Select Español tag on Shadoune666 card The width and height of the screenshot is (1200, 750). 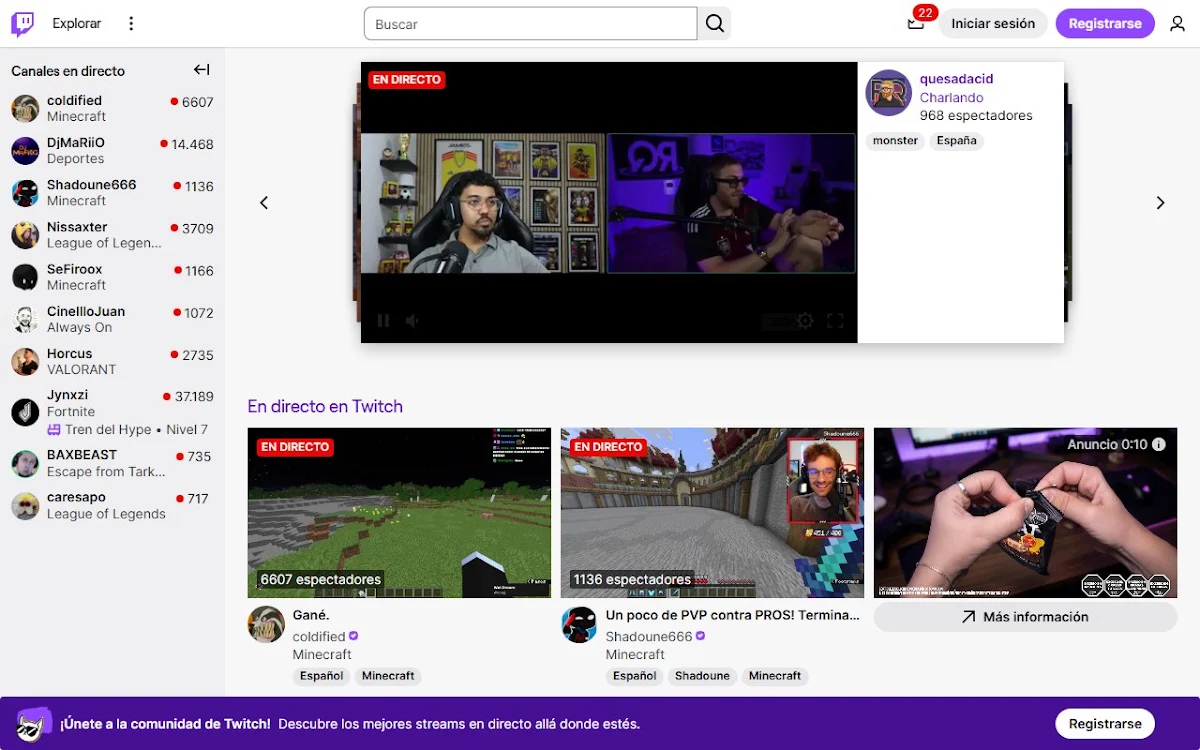click(x=635, y=676)
